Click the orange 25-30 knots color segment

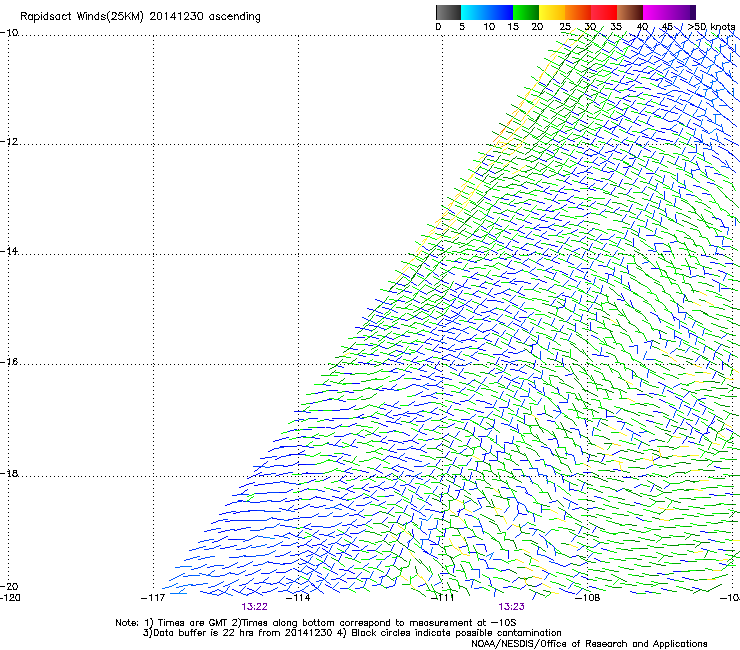click(578, 12)
